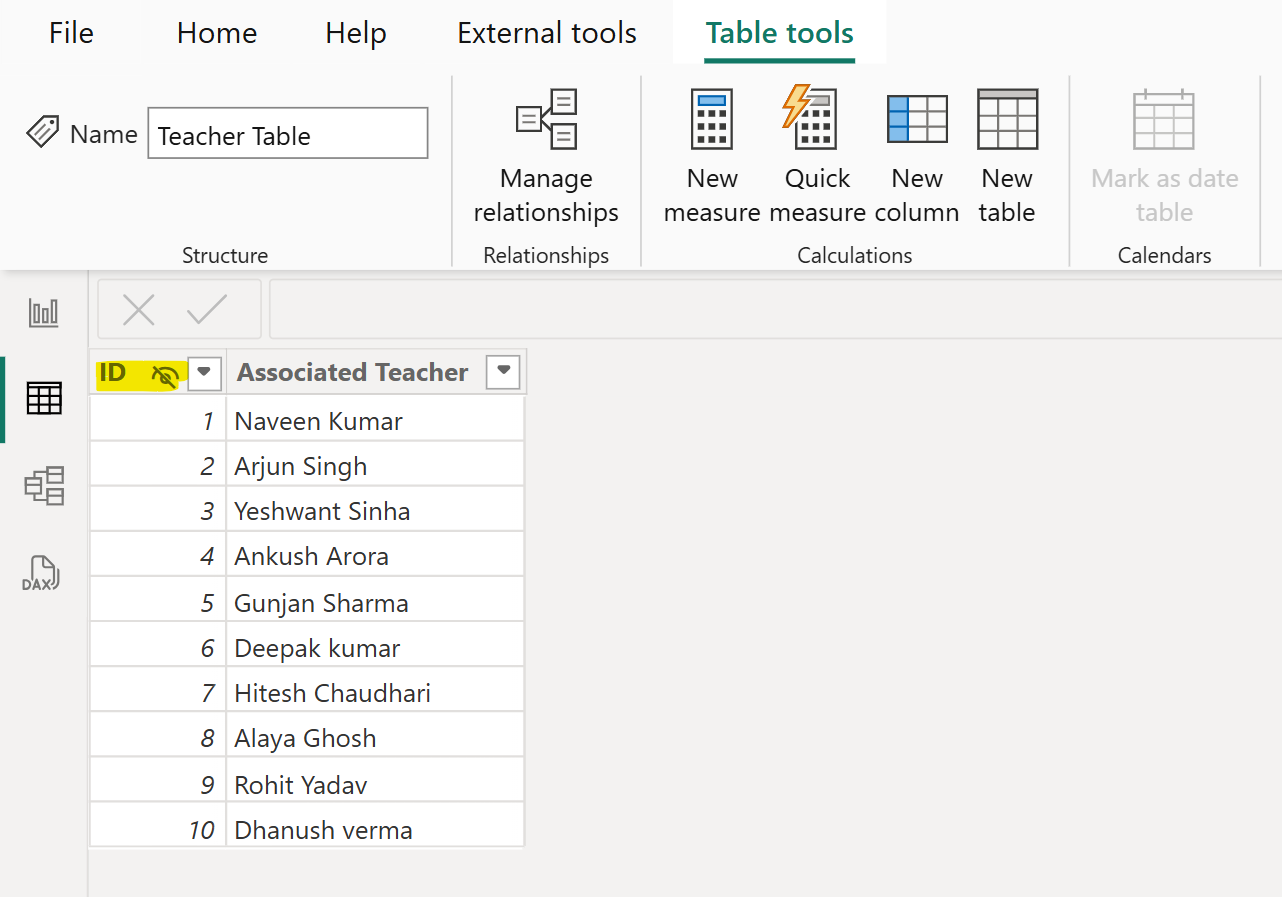Commit the formula with the checkmark
The image size is (1282, 897).
[x=208, y=309]
